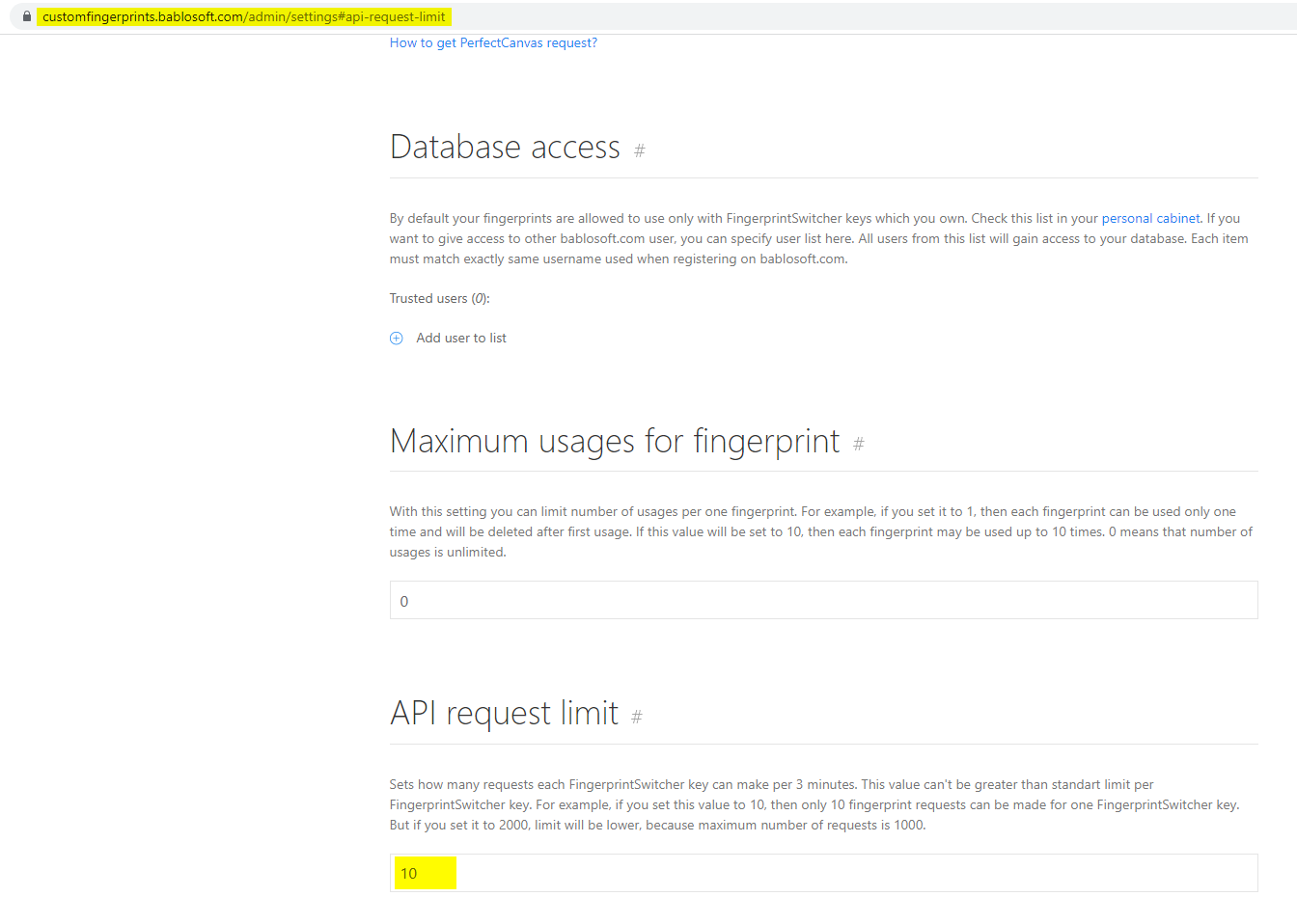Open 'How to get PerfectCanvas request?' link
The image size is (1297, 924).
point(493,42)
